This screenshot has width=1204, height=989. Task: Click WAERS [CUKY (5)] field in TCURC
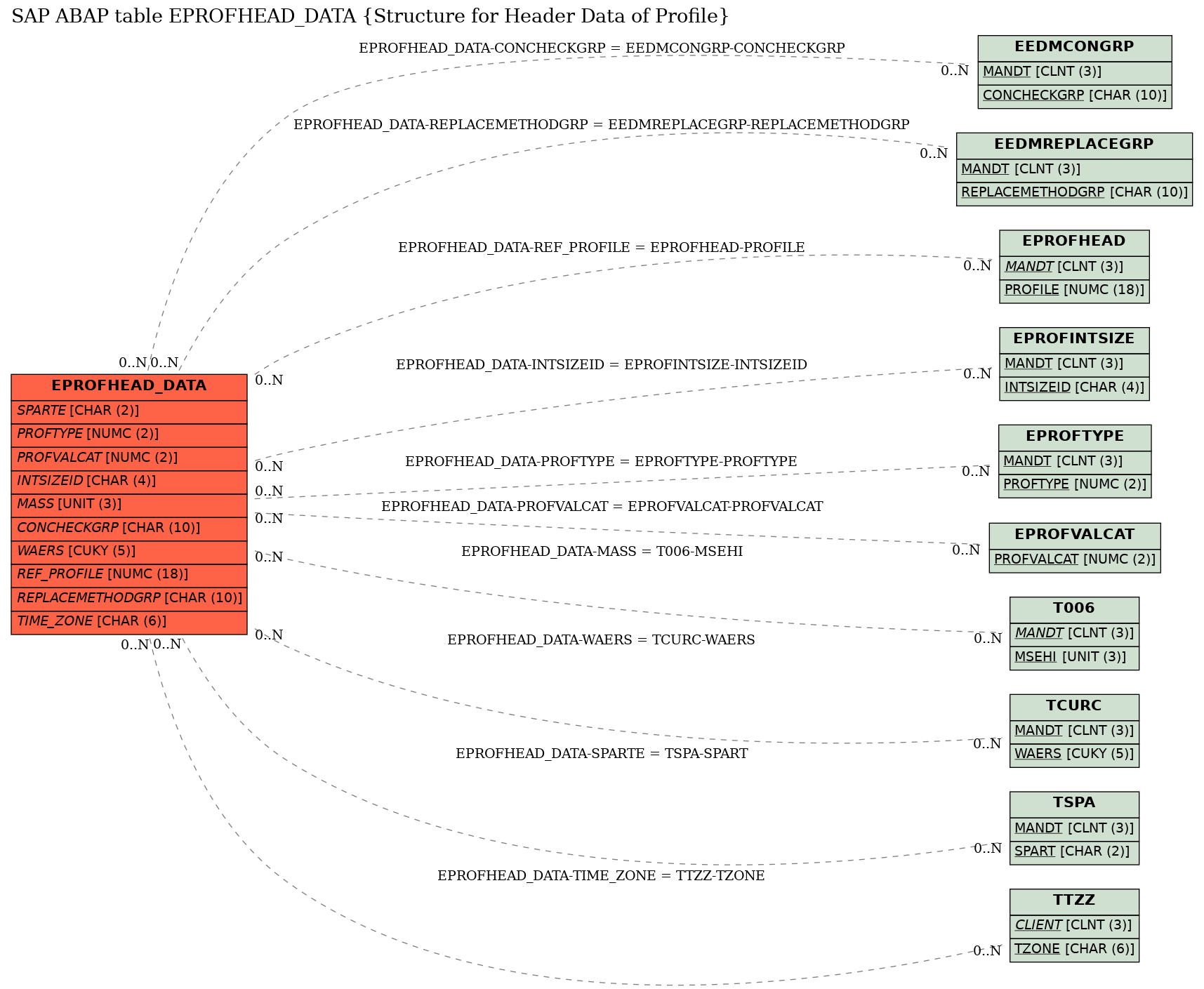pos(1074,755)
